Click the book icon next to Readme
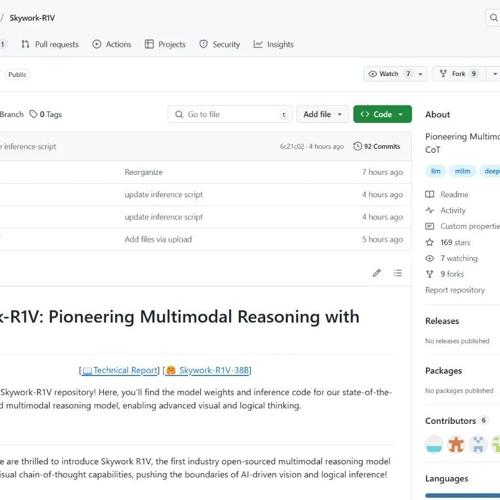This screenshot has width=500, height=500. click(430, 194)
